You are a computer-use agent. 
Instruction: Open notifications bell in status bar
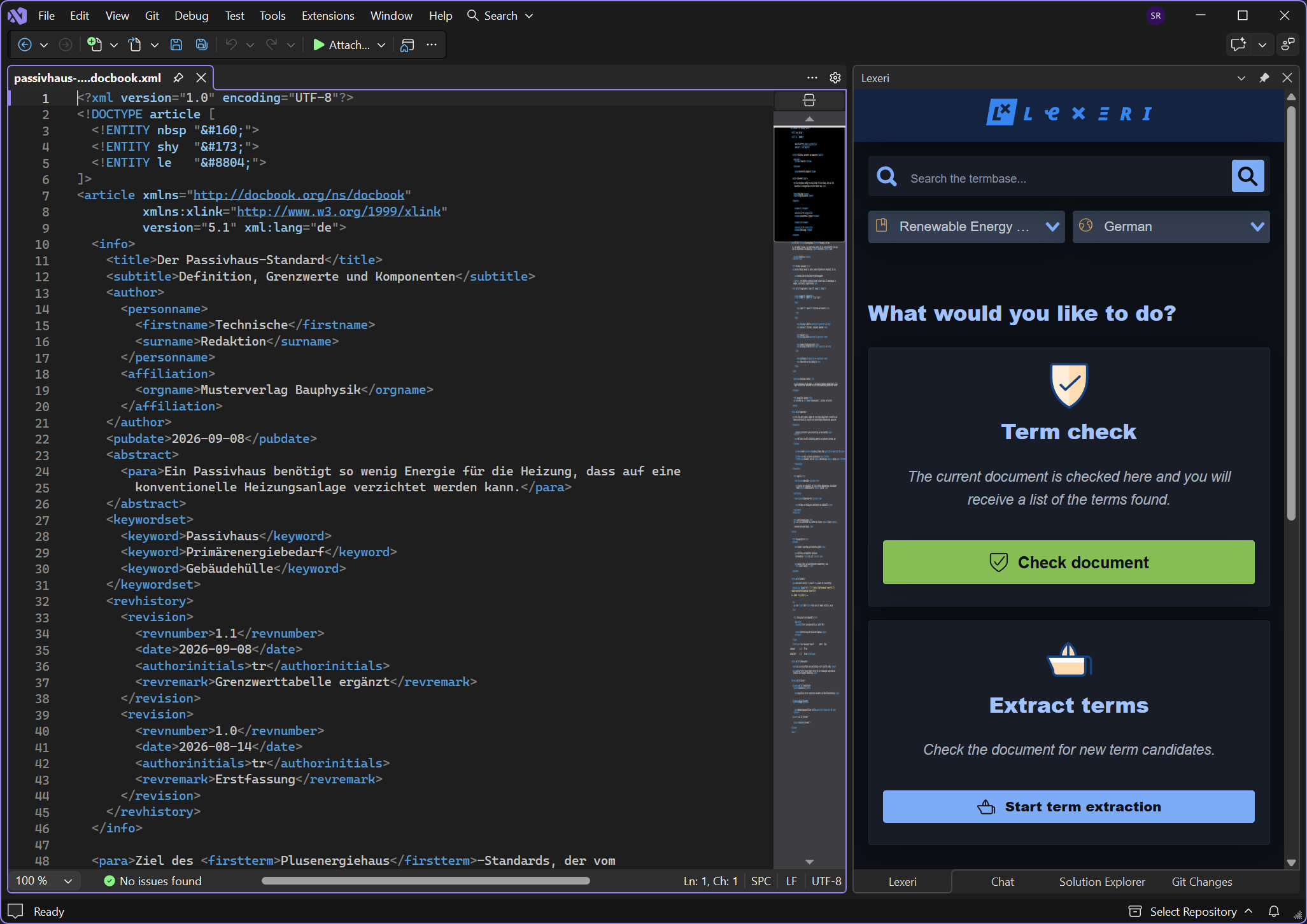1274,911
